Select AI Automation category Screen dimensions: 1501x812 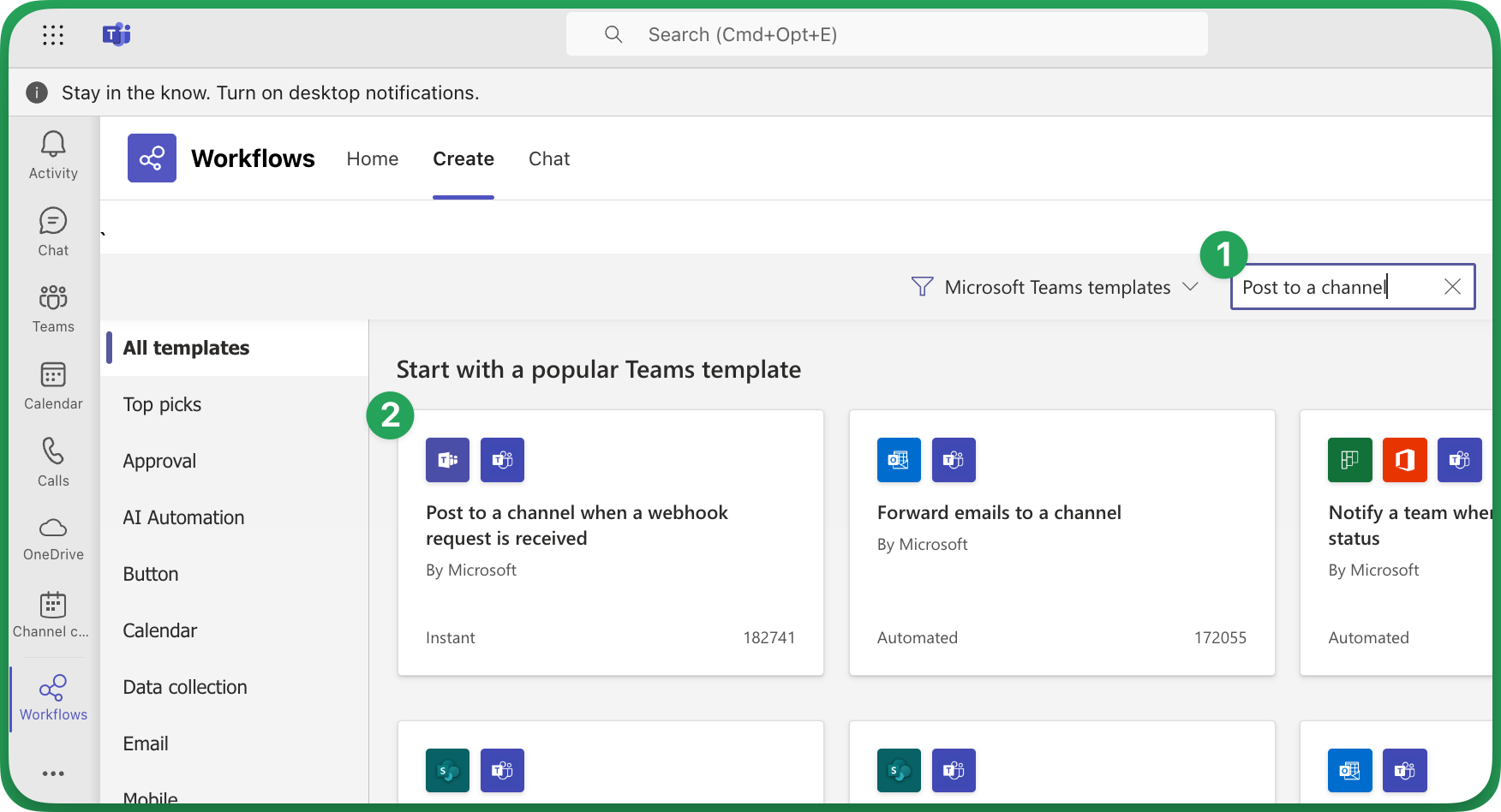point(235,517)
